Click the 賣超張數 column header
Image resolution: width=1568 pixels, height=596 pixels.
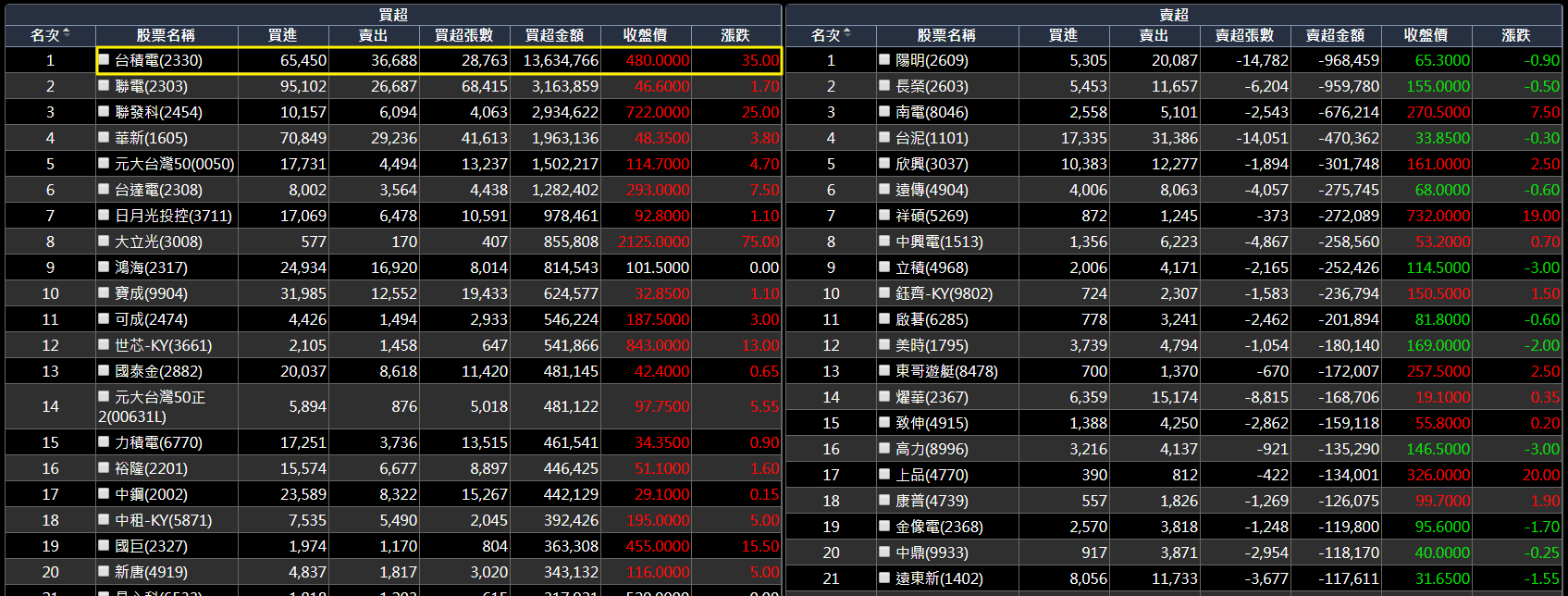click(1244, 35)
